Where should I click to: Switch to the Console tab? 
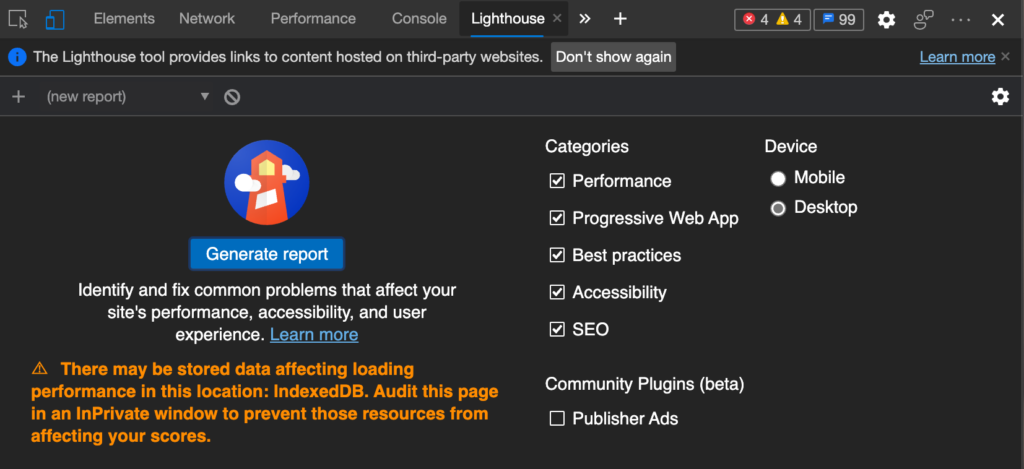click(x=419, y=19)
